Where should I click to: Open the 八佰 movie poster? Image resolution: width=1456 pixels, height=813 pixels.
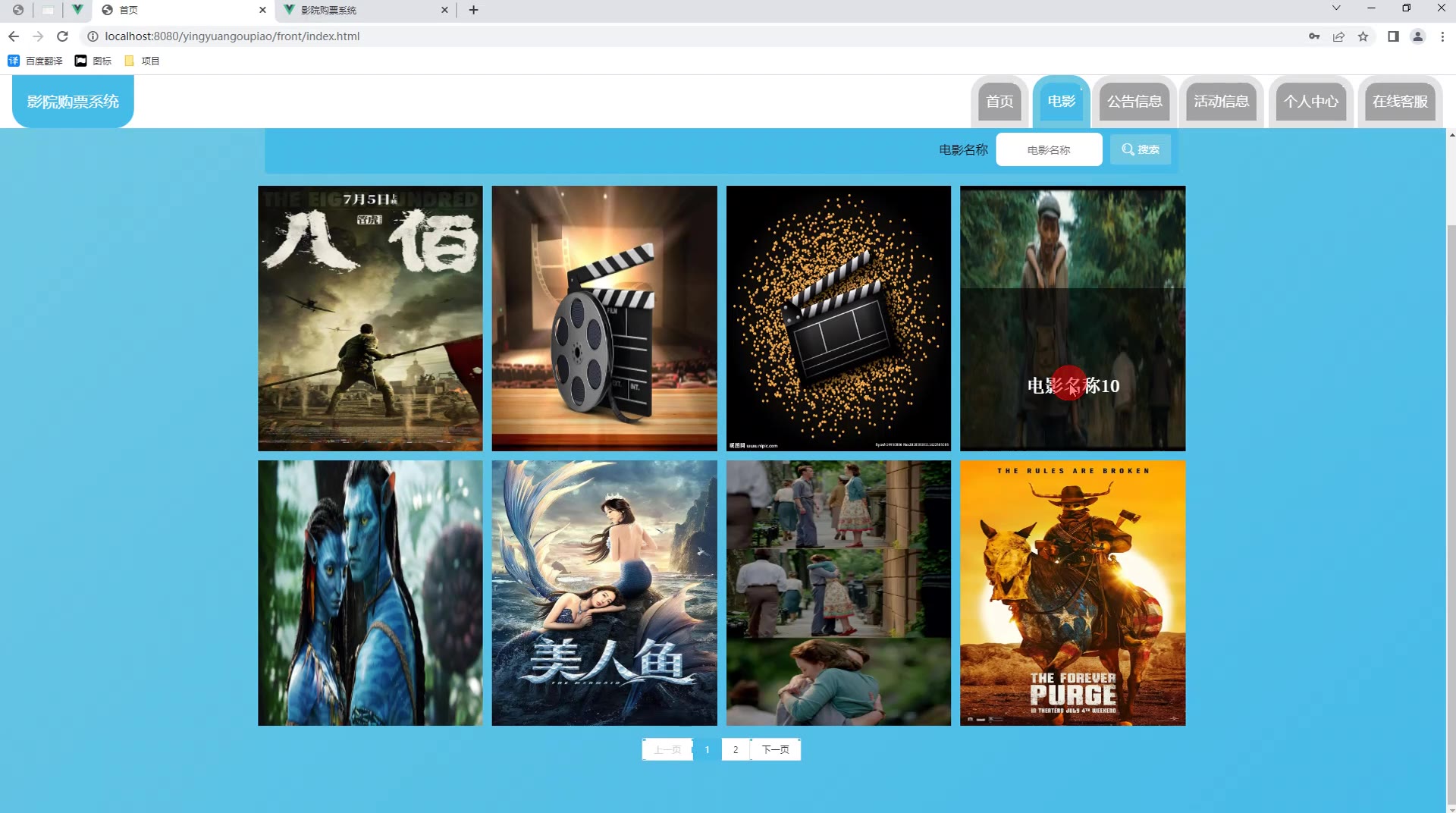tap(370, 319)
